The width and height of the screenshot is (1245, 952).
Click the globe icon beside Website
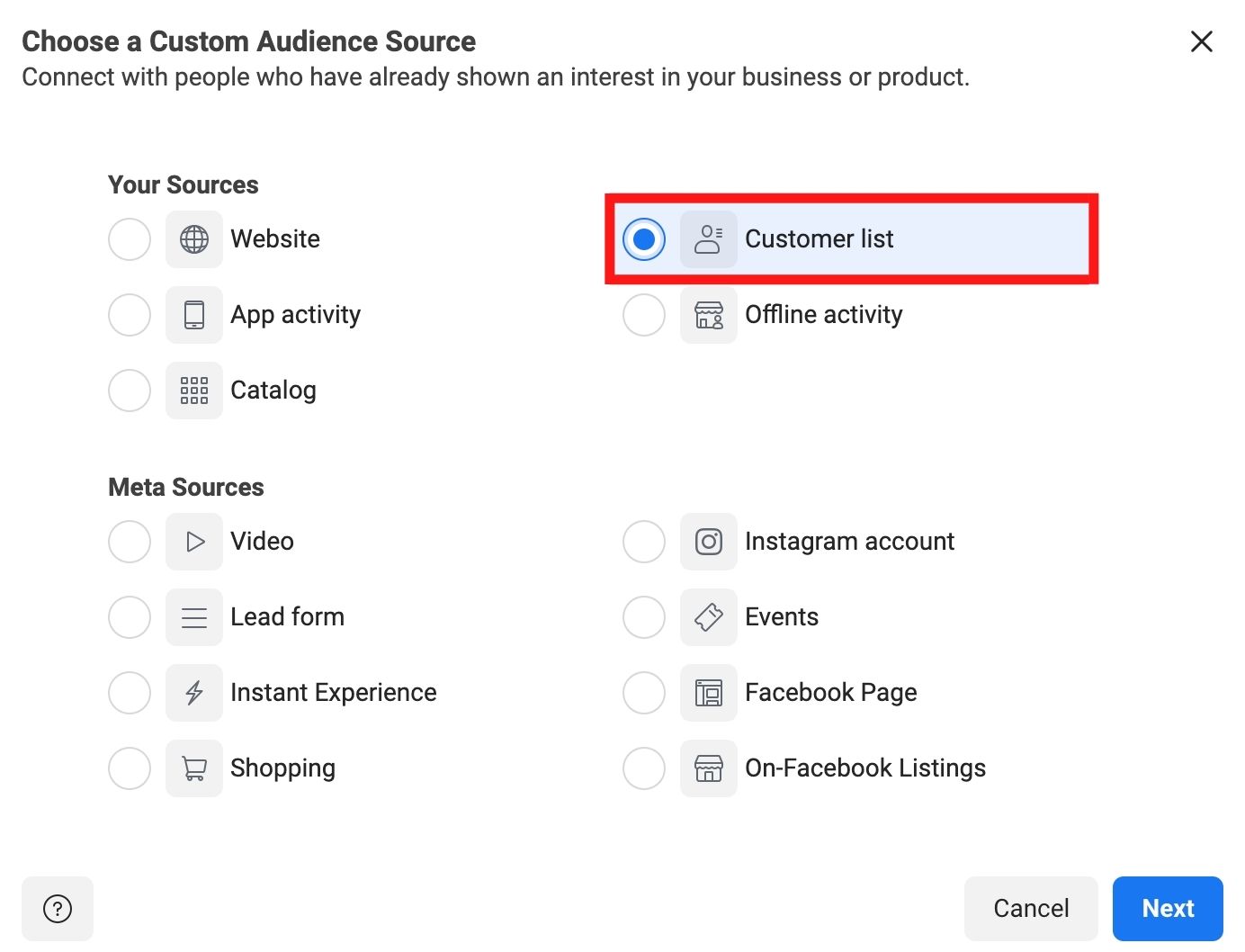point(194,239)
